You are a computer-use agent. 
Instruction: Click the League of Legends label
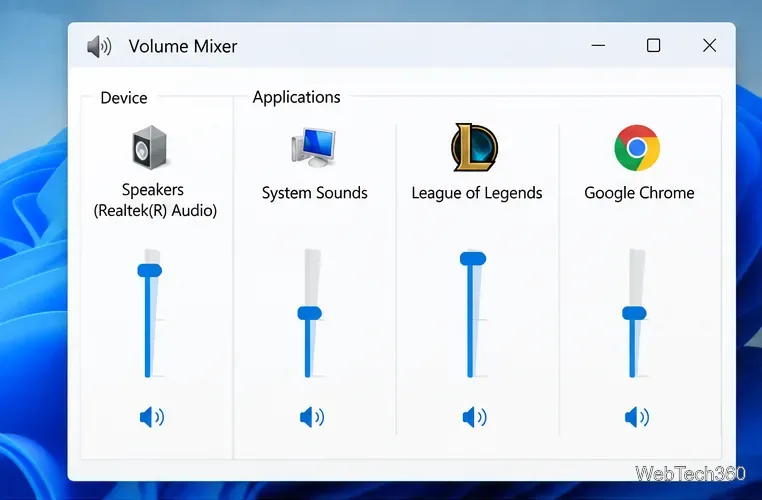click(477, 193)
